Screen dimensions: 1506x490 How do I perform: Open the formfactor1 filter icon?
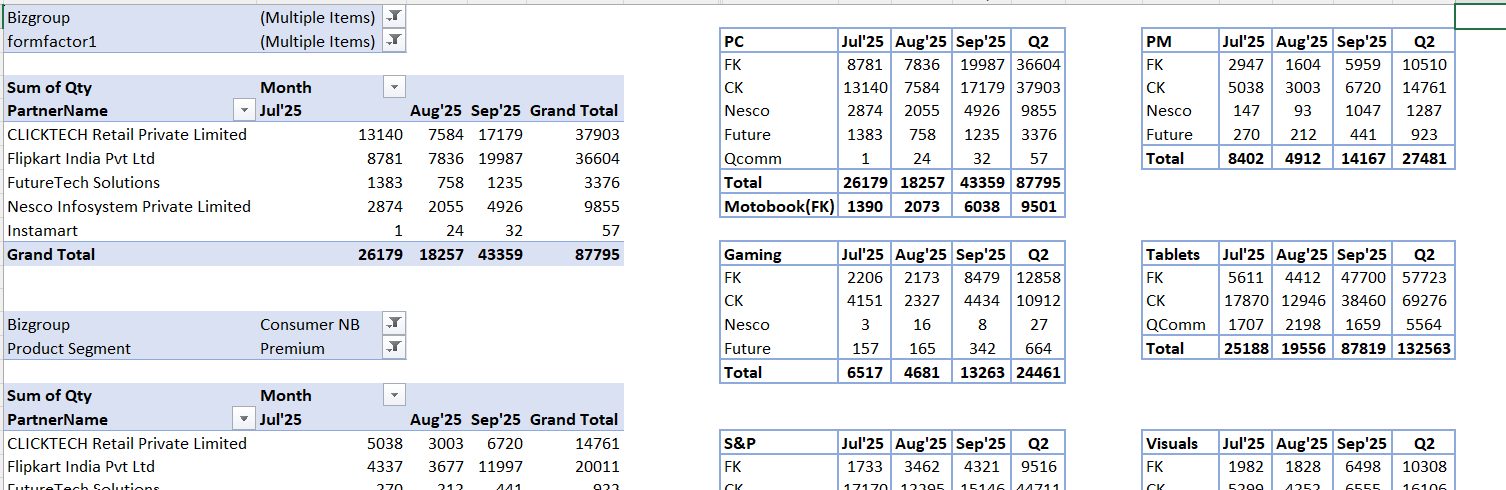pos(394,41)
